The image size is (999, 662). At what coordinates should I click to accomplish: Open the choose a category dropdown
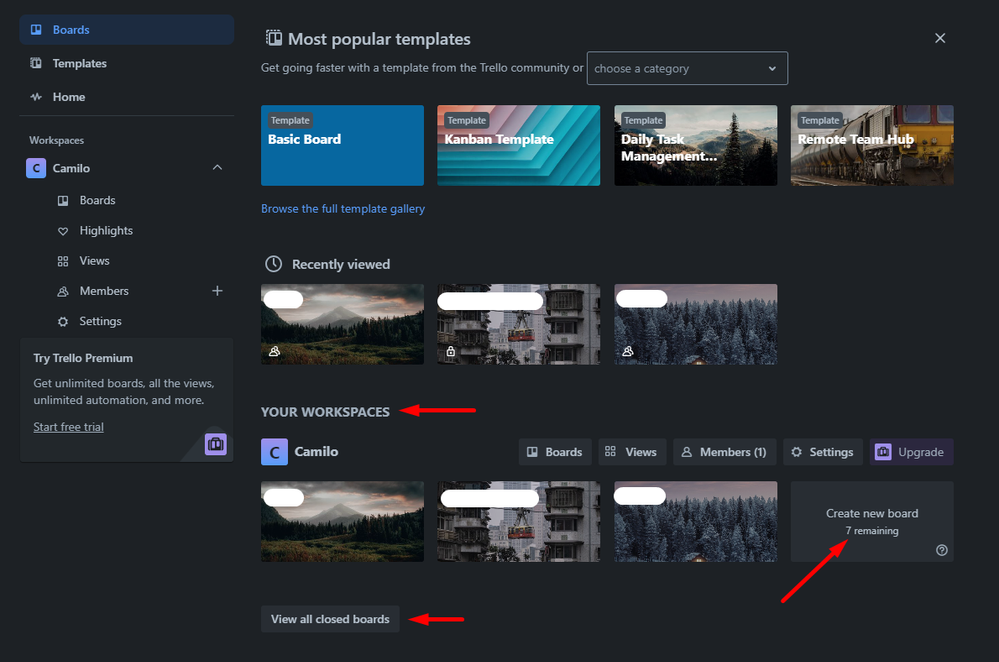click(x=687, y=68)
